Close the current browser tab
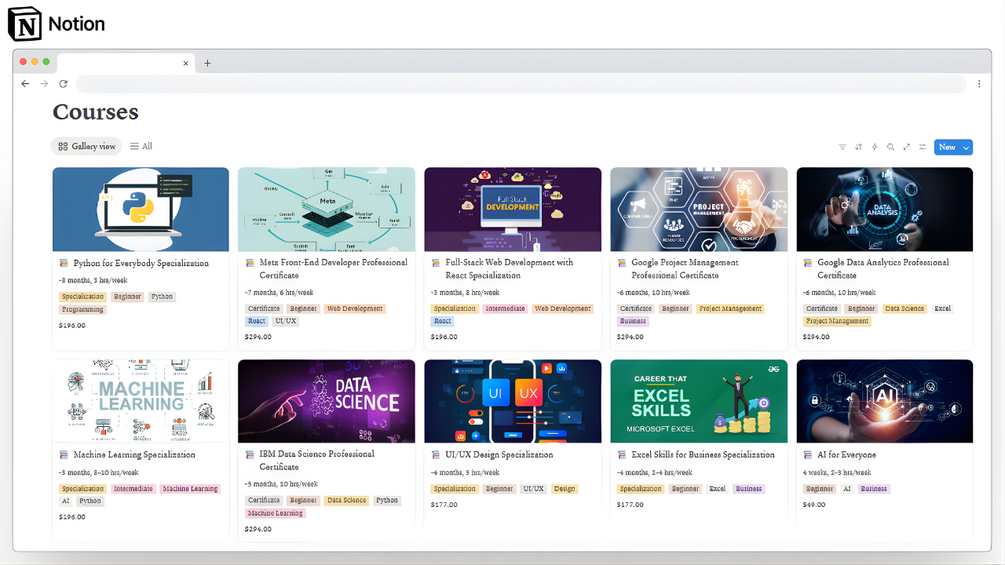This screenshot has width=1005, height=565. (x=185, y=63)
